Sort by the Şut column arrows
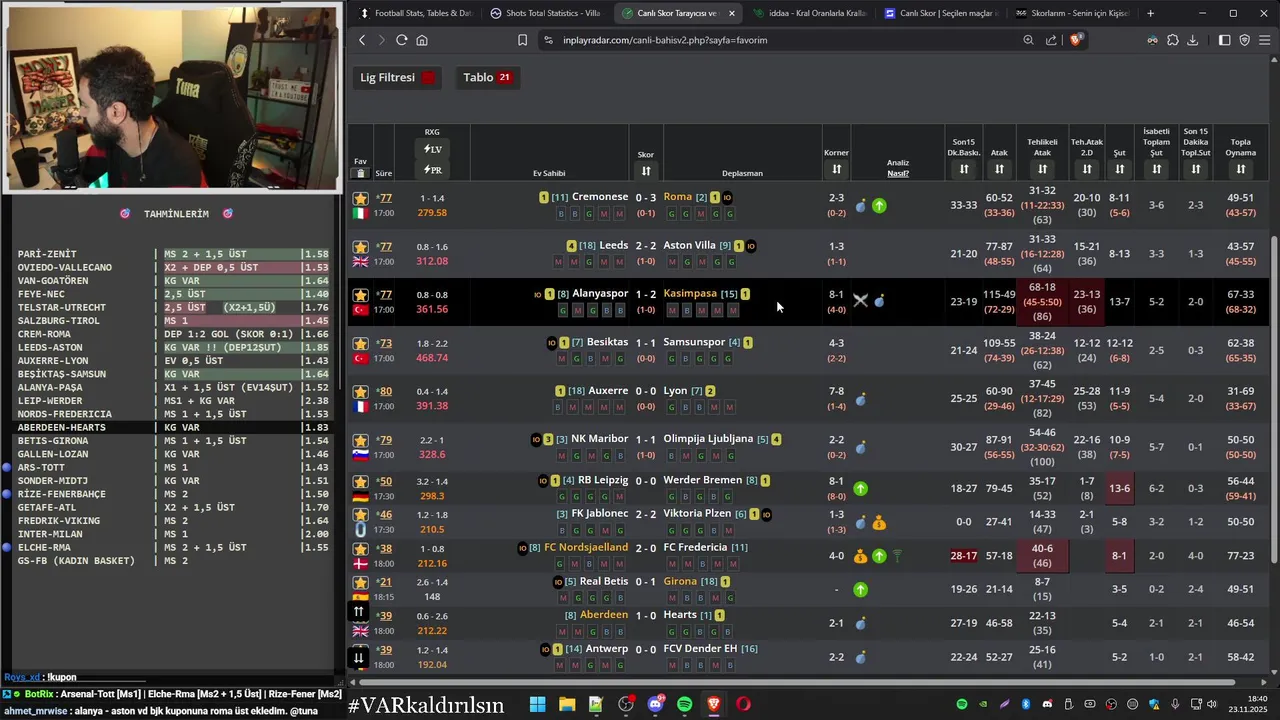The image size is (1280, 720). coord(1120,170)
